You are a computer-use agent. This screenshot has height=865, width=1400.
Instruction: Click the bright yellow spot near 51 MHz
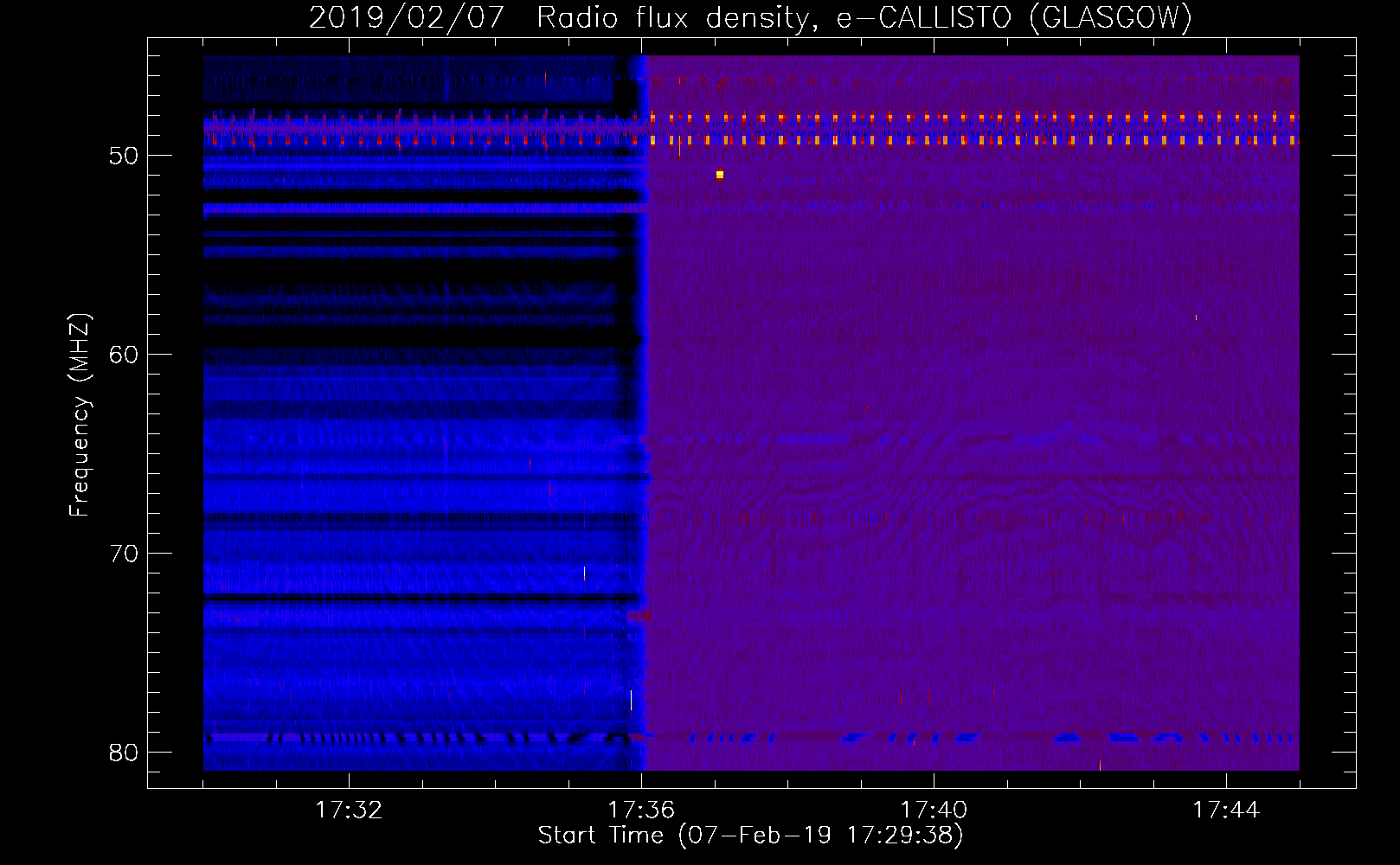(x=719, y=175)
